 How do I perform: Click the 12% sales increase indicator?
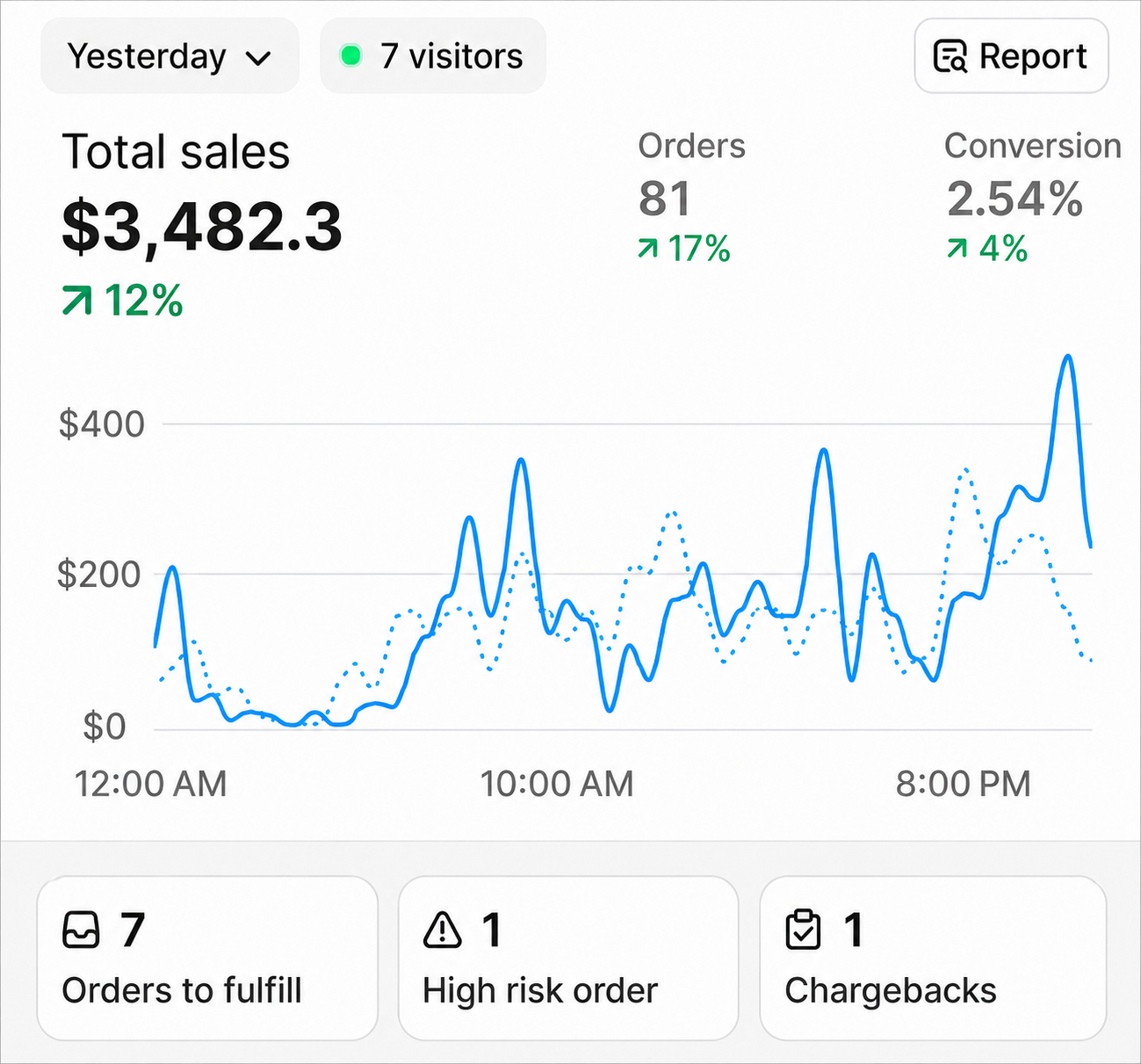(x=123, y=301)
